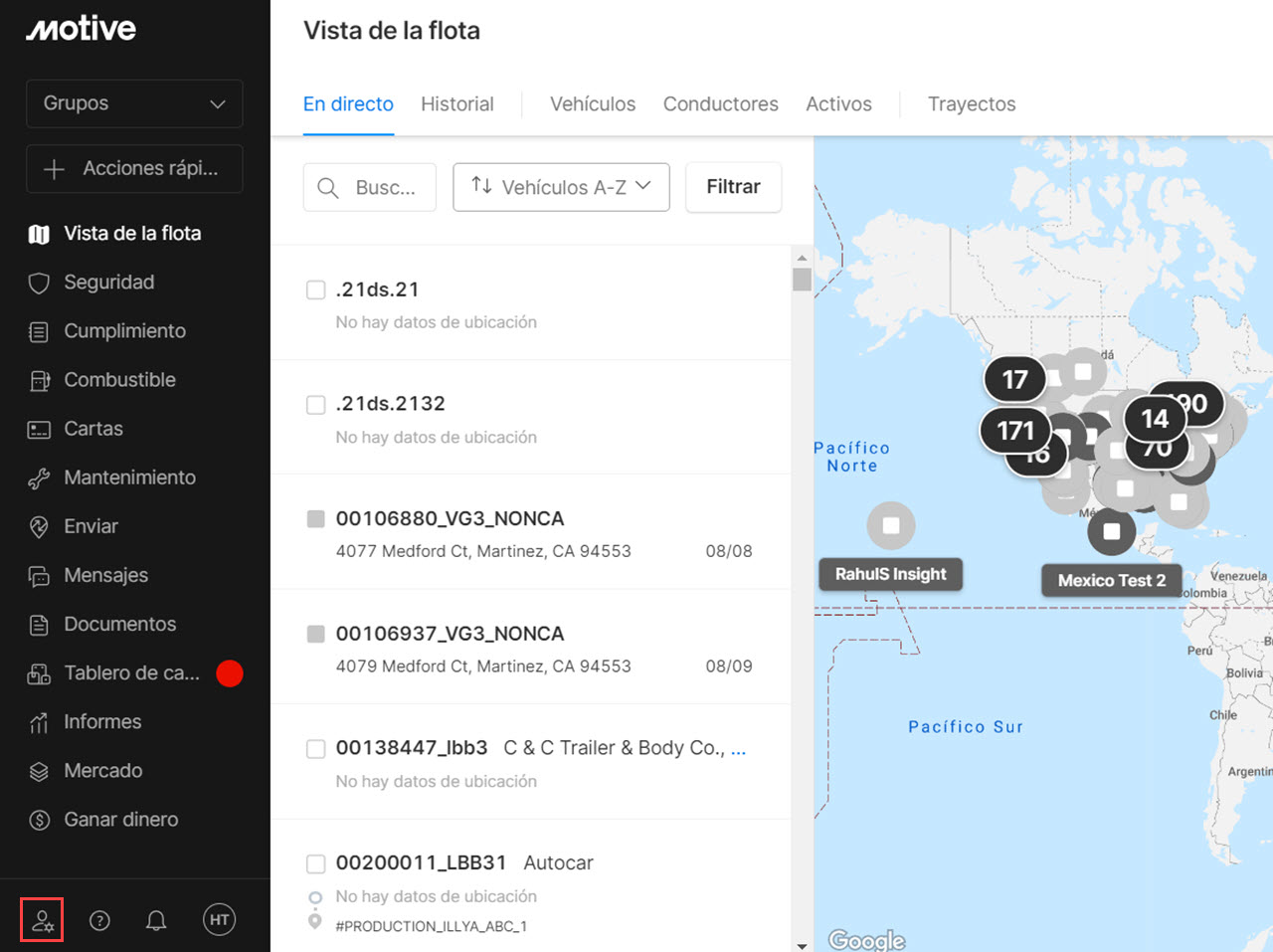Click the Mantenimiento wrench icon
This screenshot has height=952, width=1273.
[39, 477]
